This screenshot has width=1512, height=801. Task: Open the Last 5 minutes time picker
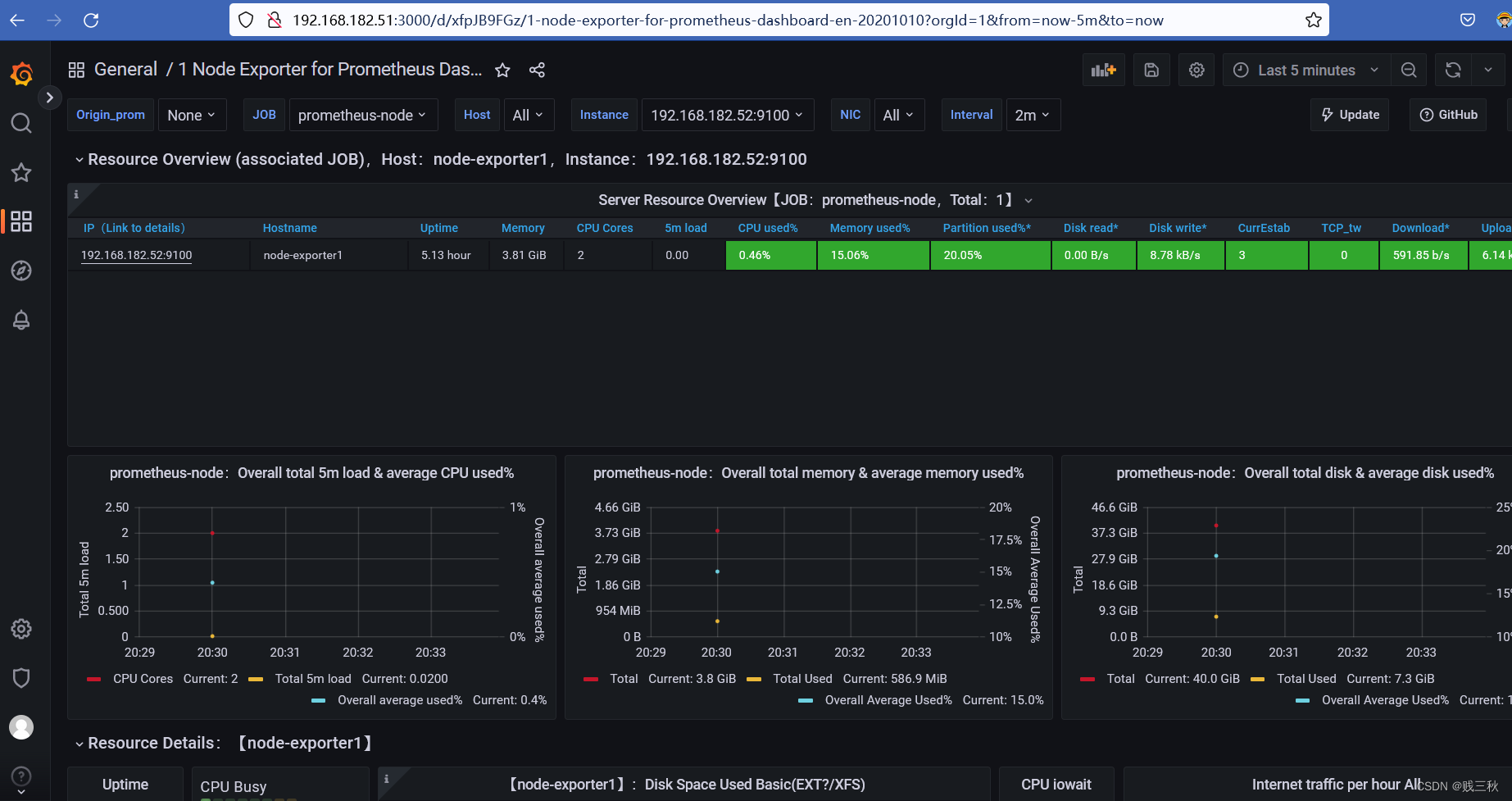(1305, 70)
